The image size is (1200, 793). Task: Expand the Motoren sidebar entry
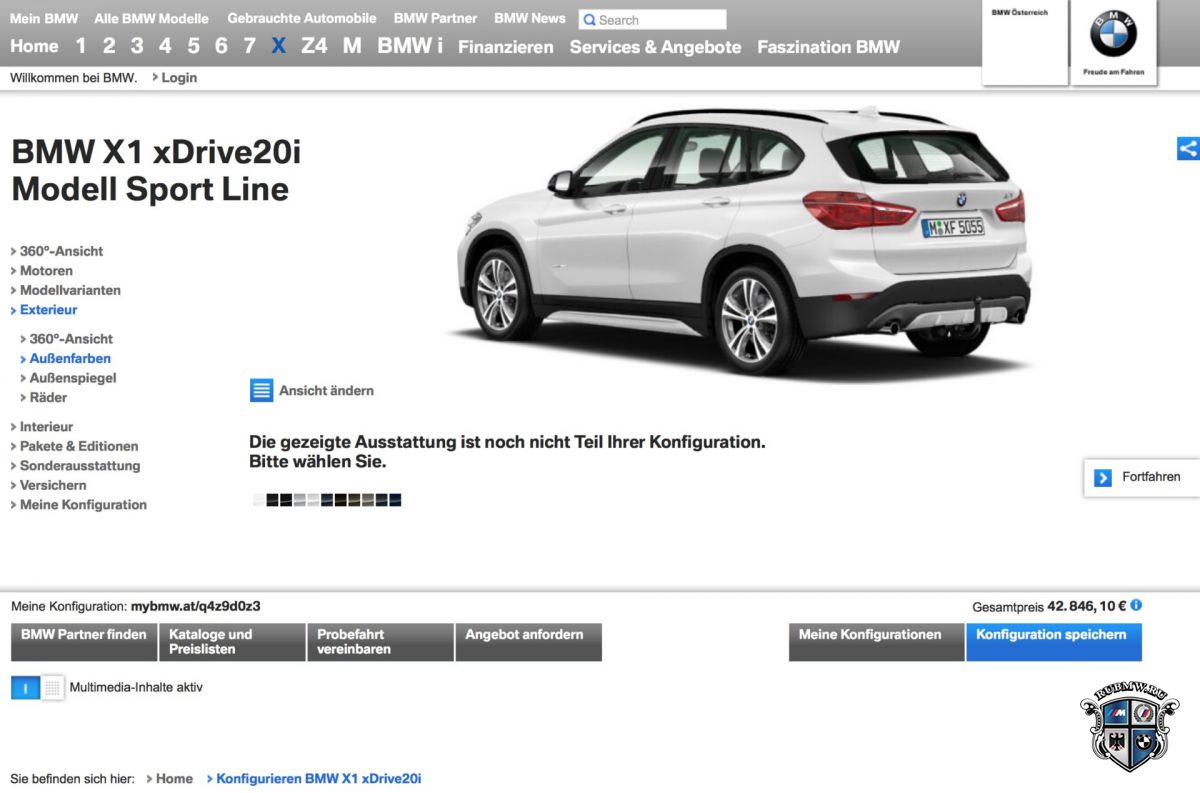46,271
